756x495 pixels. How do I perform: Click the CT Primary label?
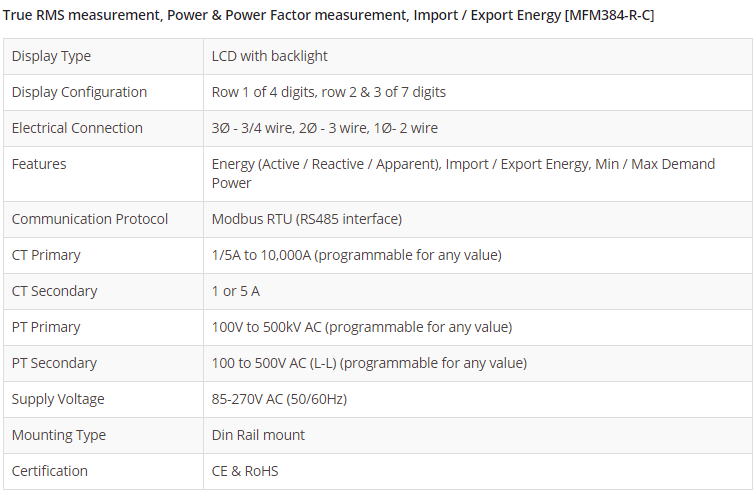(46, 255)
